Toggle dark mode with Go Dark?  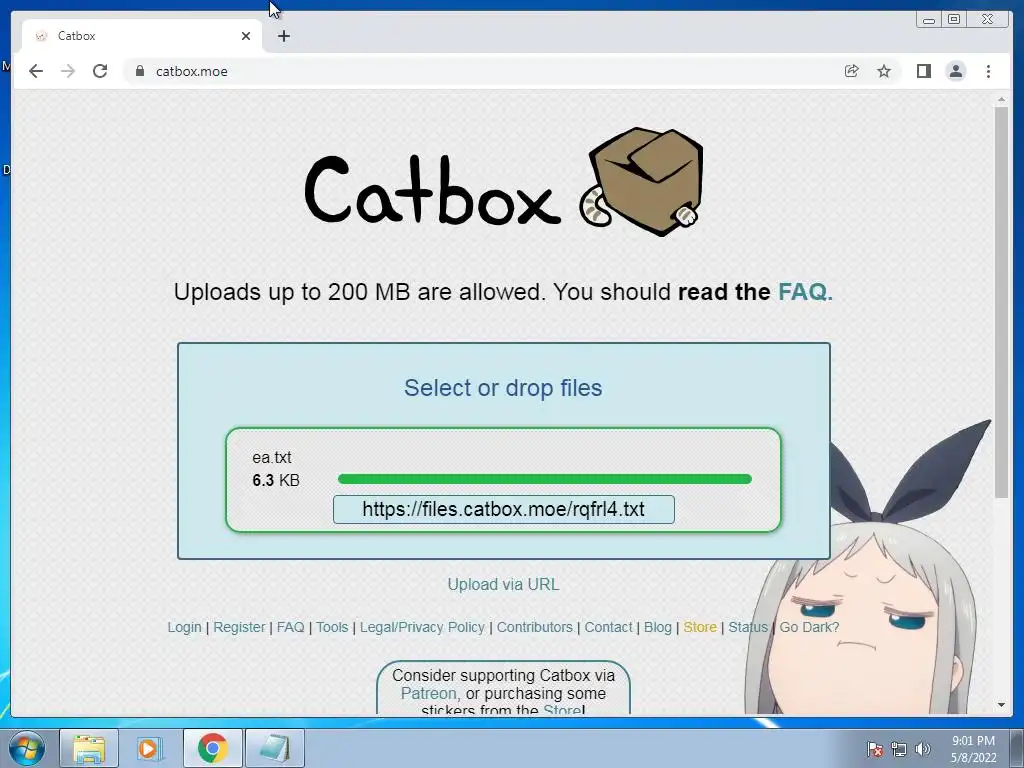coord(809,627)
